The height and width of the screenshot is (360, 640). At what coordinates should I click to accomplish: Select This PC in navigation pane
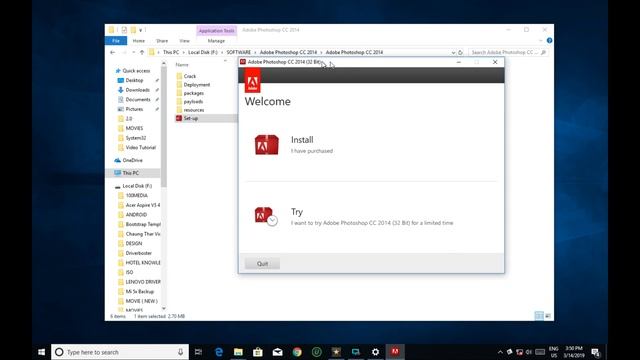pos(131,173)
